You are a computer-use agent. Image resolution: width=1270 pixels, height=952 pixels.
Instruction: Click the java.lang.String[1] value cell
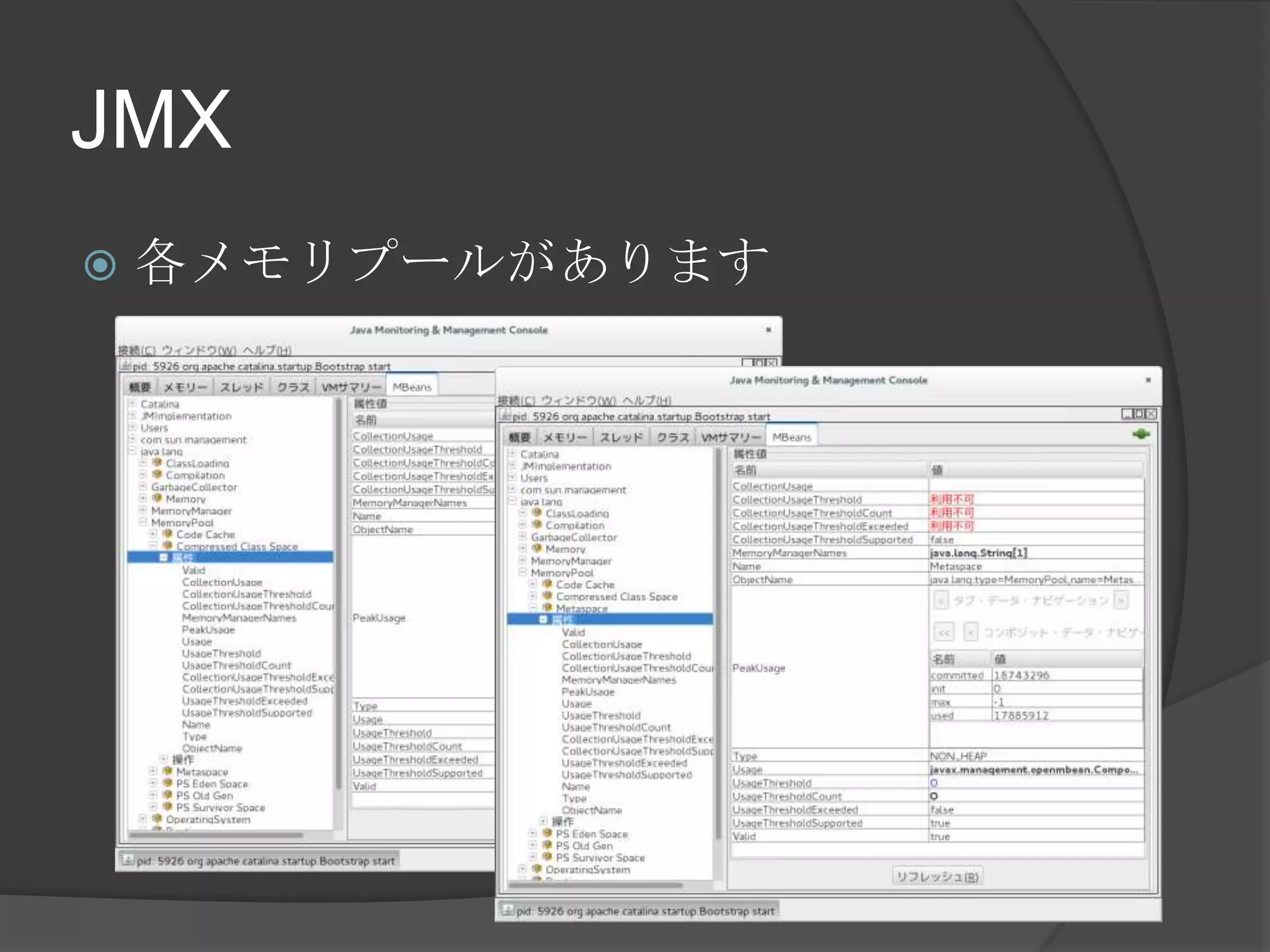(x=1036, y=553)
